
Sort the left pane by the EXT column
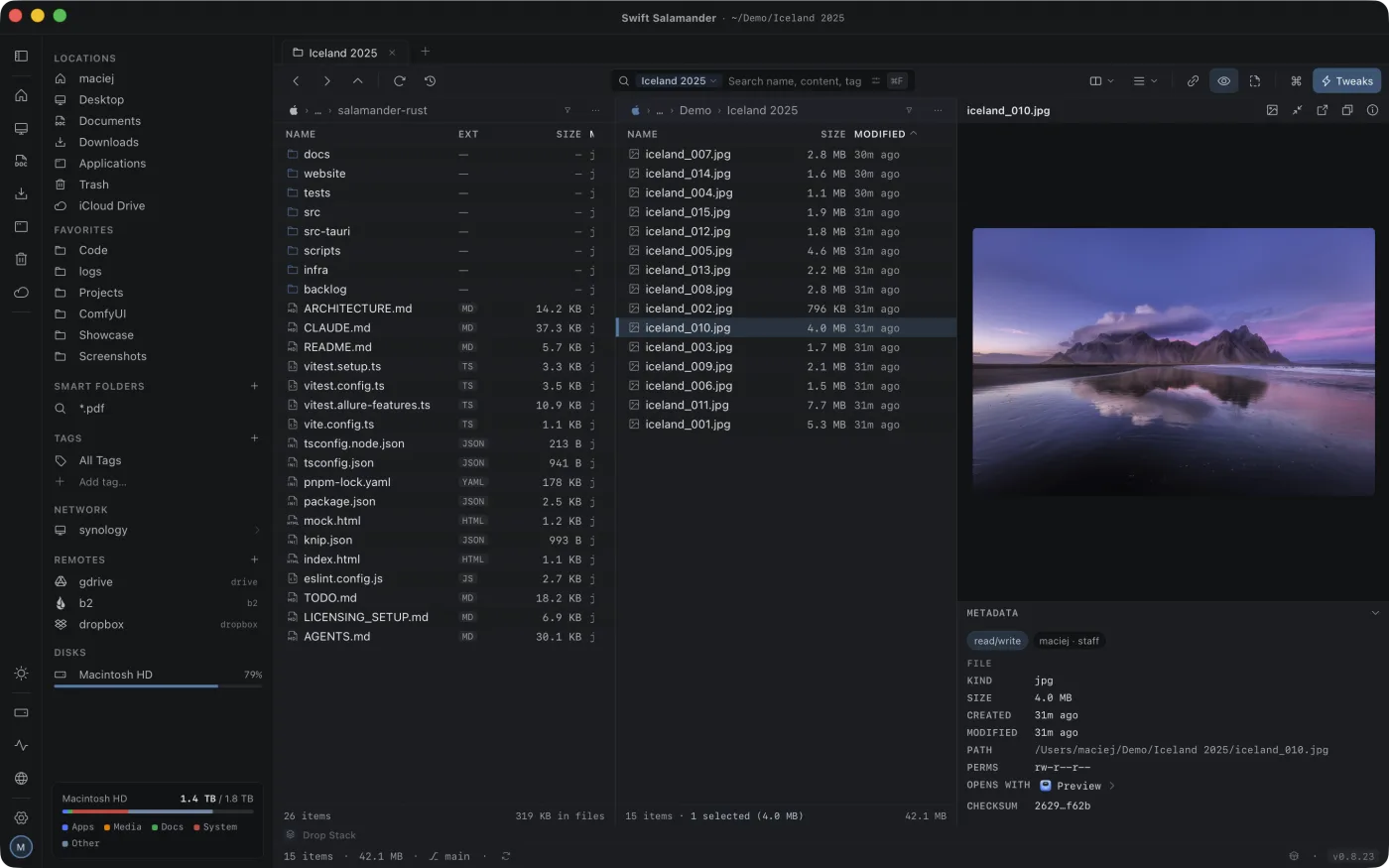click(468, 134)
